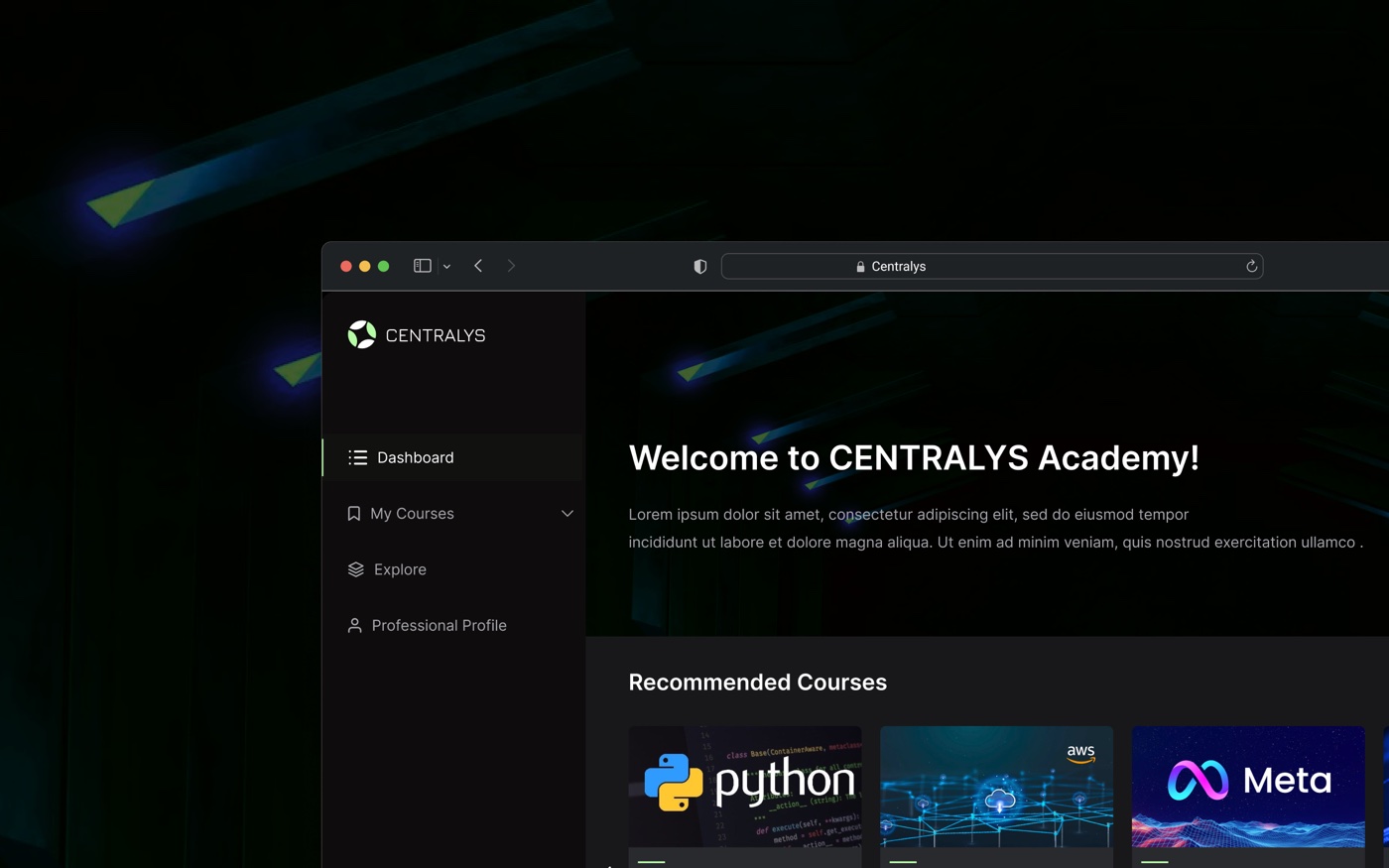This screenshot has height=868, width=1389.
Task: Click the My Courses bookmark icon
Action: point(353,514)
